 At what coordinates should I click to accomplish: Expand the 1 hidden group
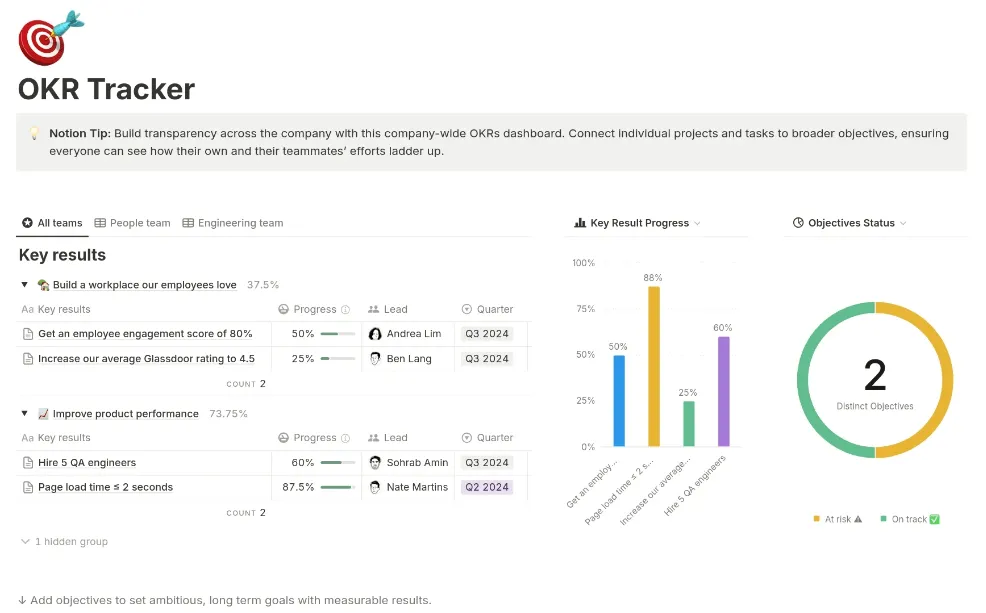(x=64, y=541)
